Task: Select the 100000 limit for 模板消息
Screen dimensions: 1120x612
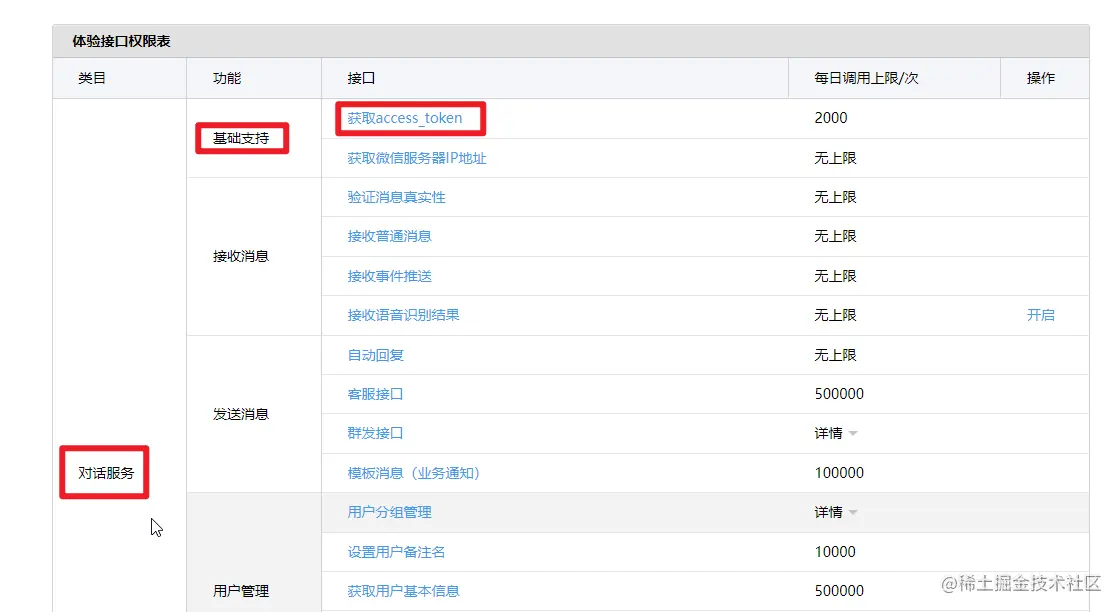Action: point(839,473)
